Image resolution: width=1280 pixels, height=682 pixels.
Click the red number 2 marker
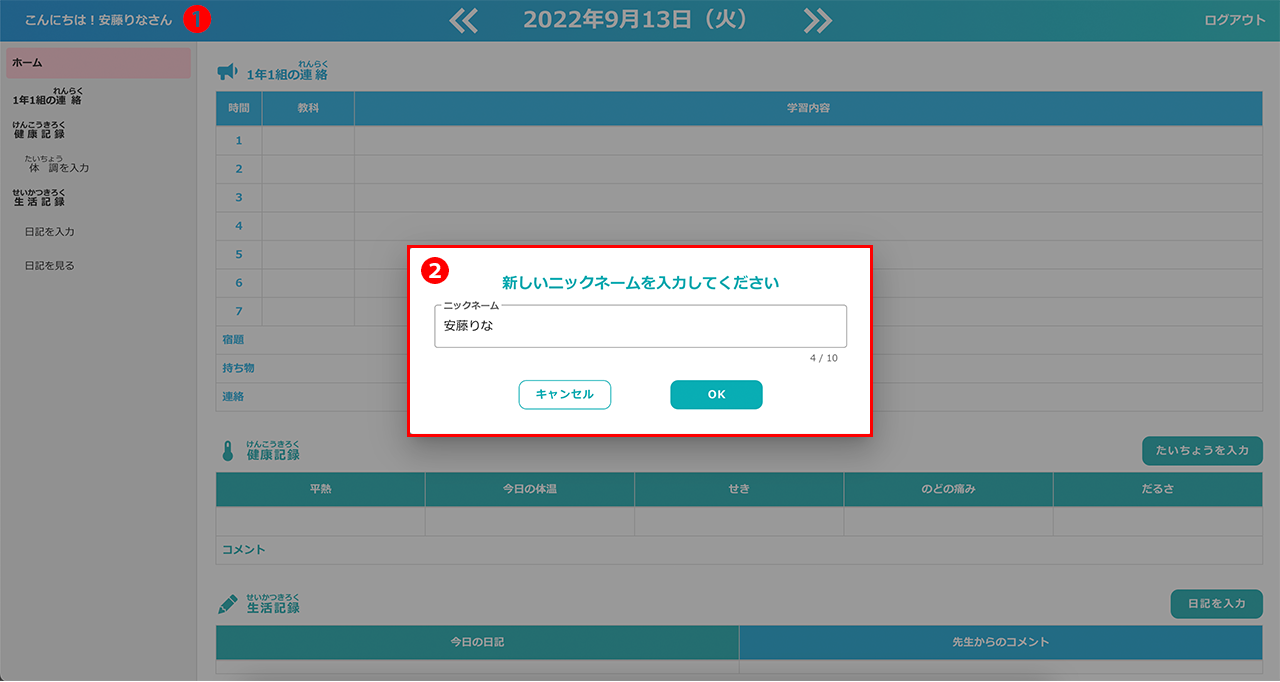(x=436, y=270)
